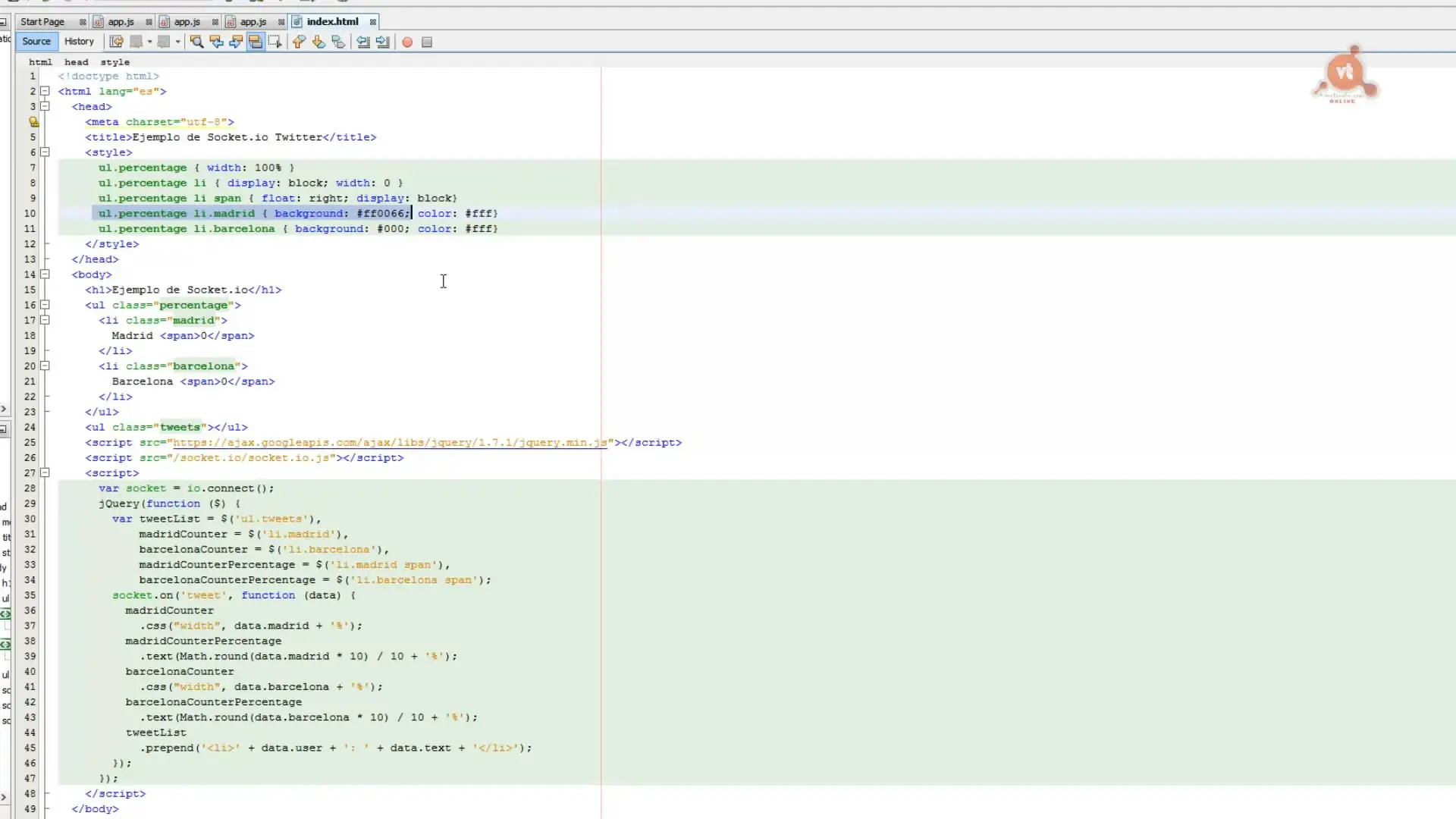Viewport: 1456px width, 819px height.
Task: Click 'utf-8' charset value
Action: [x=203, y=122]
